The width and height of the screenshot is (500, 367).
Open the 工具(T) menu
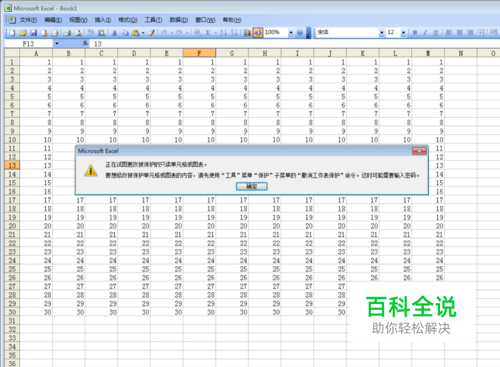pos(153,20)
